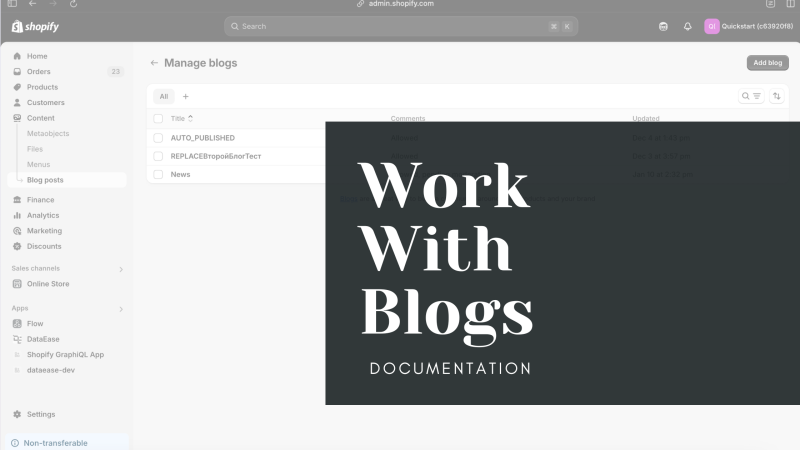Toggle the browser sidebar icon
Screen dimensions: 800x450
[12, 4]
